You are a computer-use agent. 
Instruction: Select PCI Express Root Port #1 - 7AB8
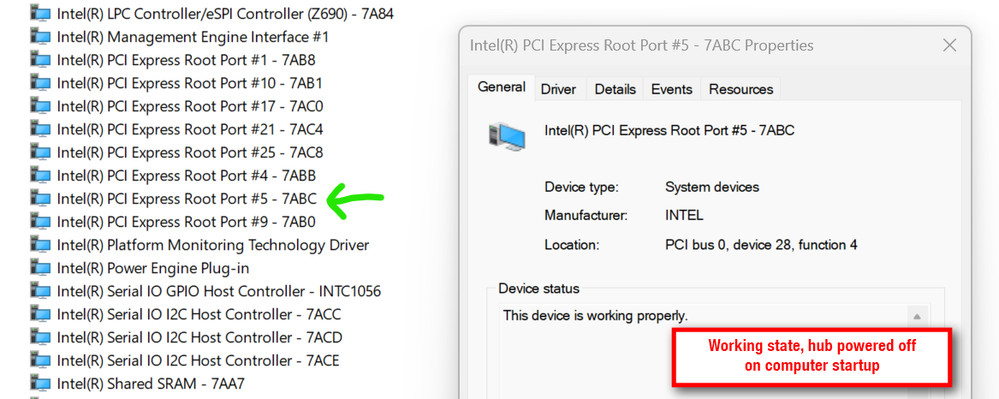pyautogui.click(x=186, y=60)
